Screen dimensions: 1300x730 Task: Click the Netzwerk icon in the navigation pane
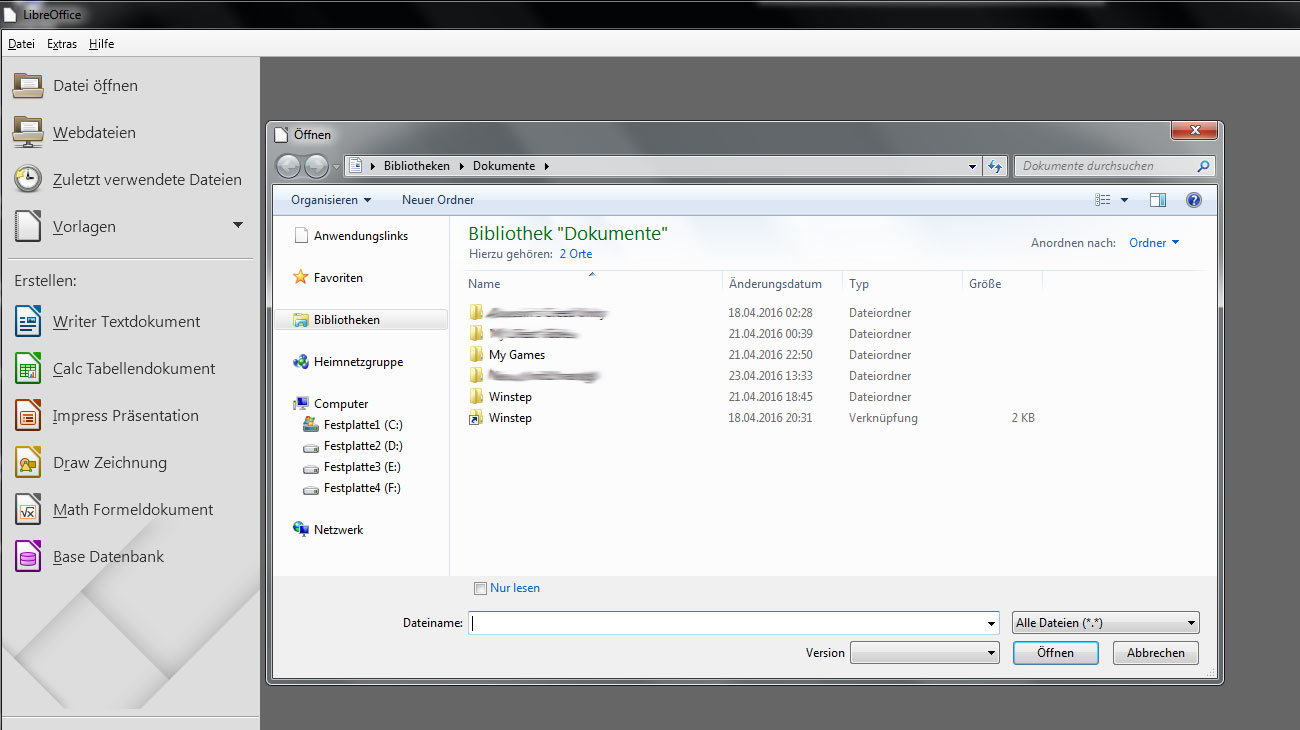pos(300,529)
